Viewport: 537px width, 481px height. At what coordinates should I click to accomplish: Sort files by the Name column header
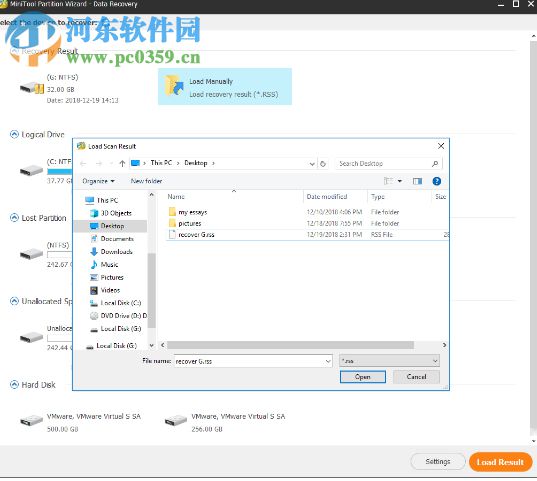point(176,197)
